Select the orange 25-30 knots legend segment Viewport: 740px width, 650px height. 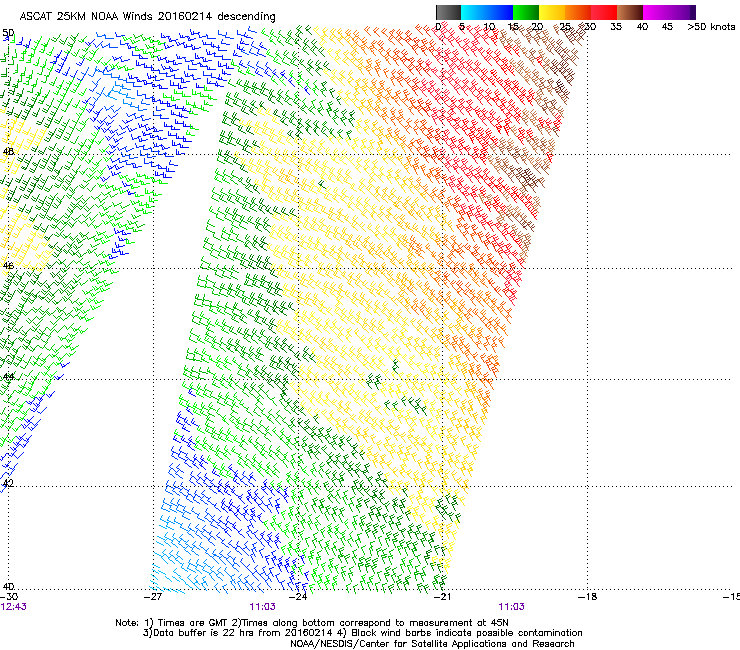[x=578, y=12]
